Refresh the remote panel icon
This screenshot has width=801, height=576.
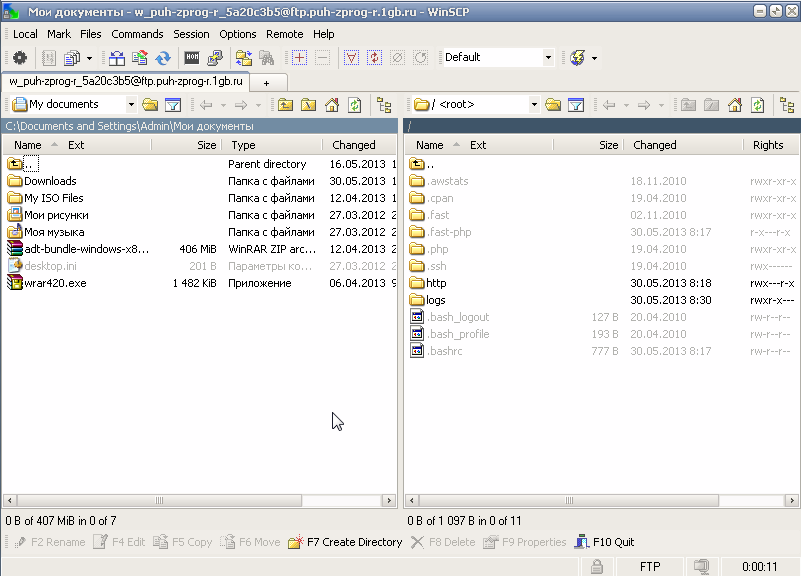(758, 105)
